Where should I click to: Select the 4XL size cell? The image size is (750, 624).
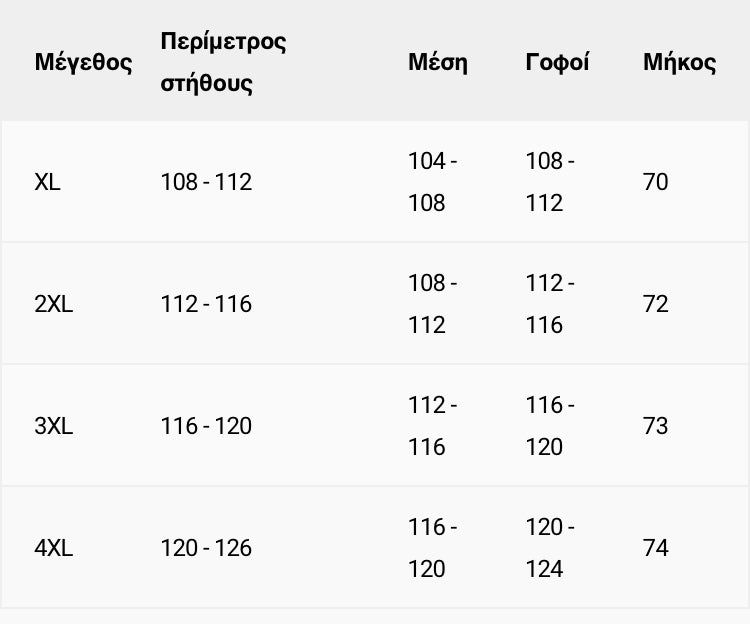(x=54, y=548)
